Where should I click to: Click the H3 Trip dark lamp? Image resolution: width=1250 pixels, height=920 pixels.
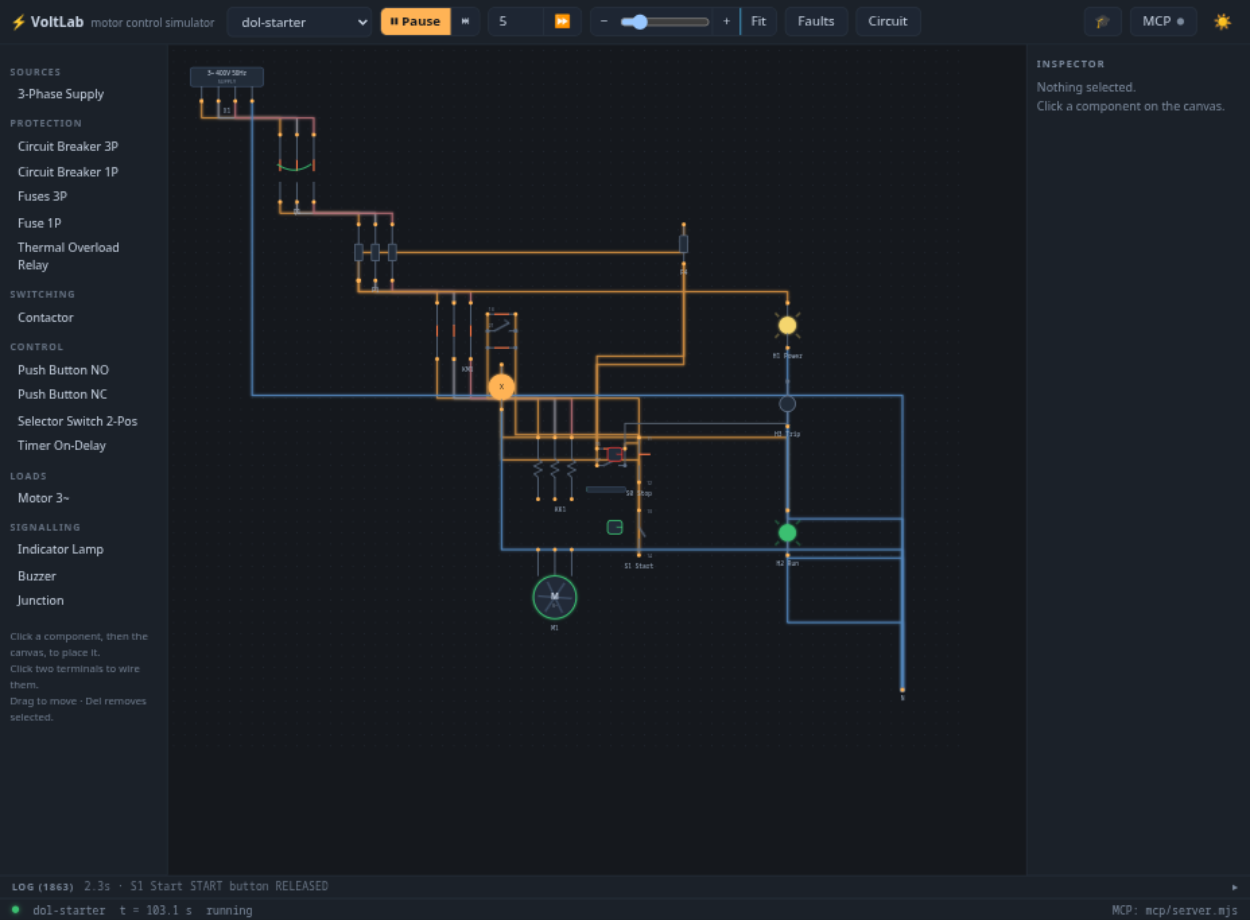click(787, 403)
